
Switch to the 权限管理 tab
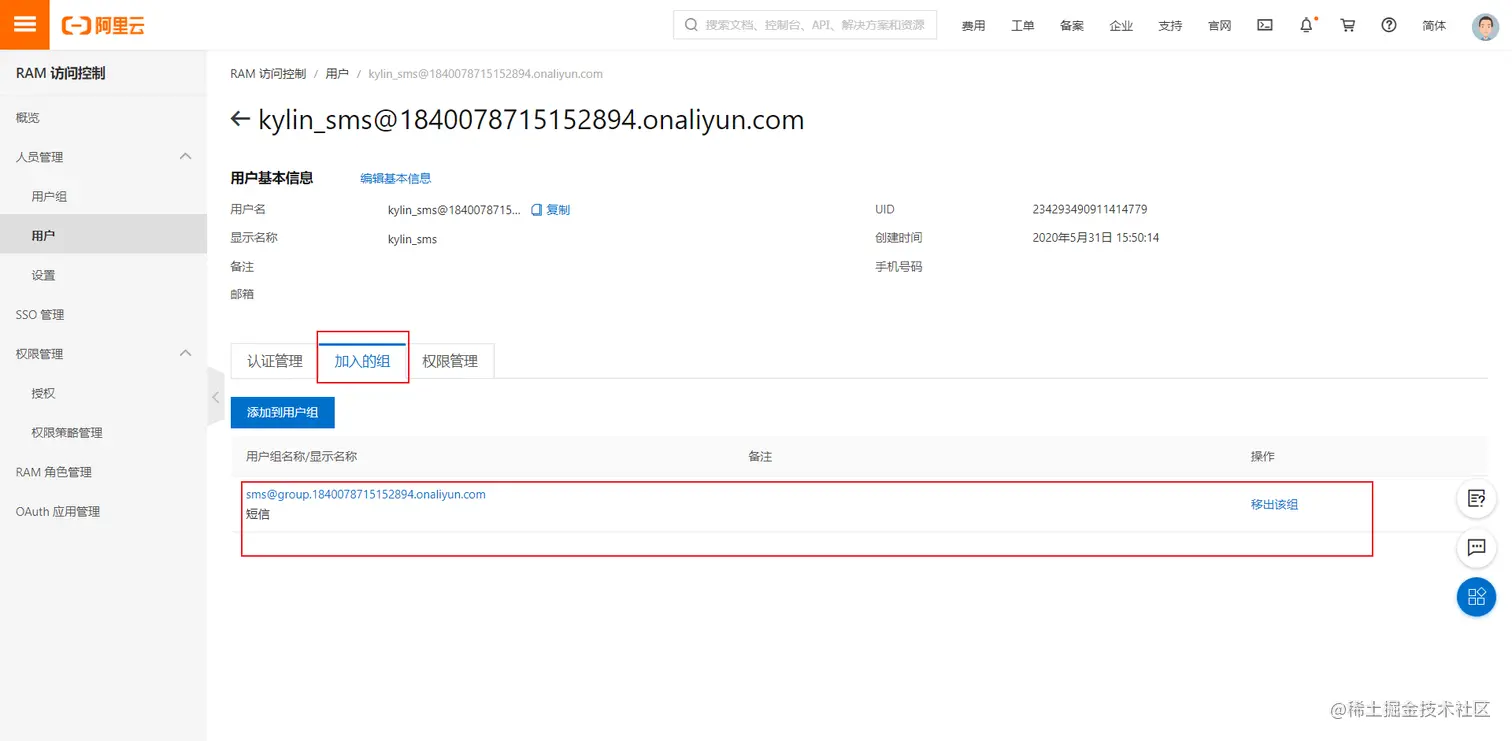(450, 361)
